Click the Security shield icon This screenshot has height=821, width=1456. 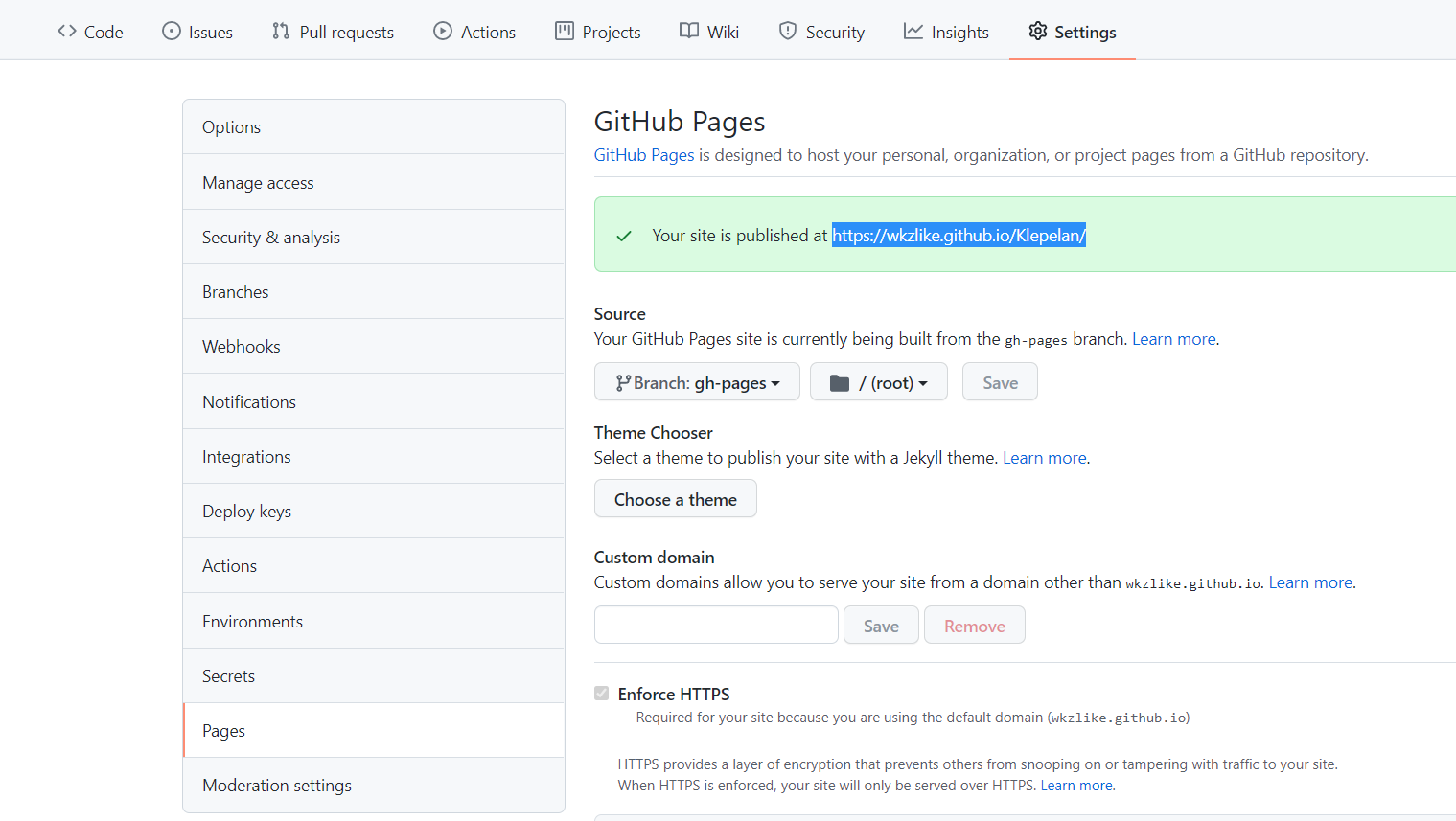click(788, 32)
